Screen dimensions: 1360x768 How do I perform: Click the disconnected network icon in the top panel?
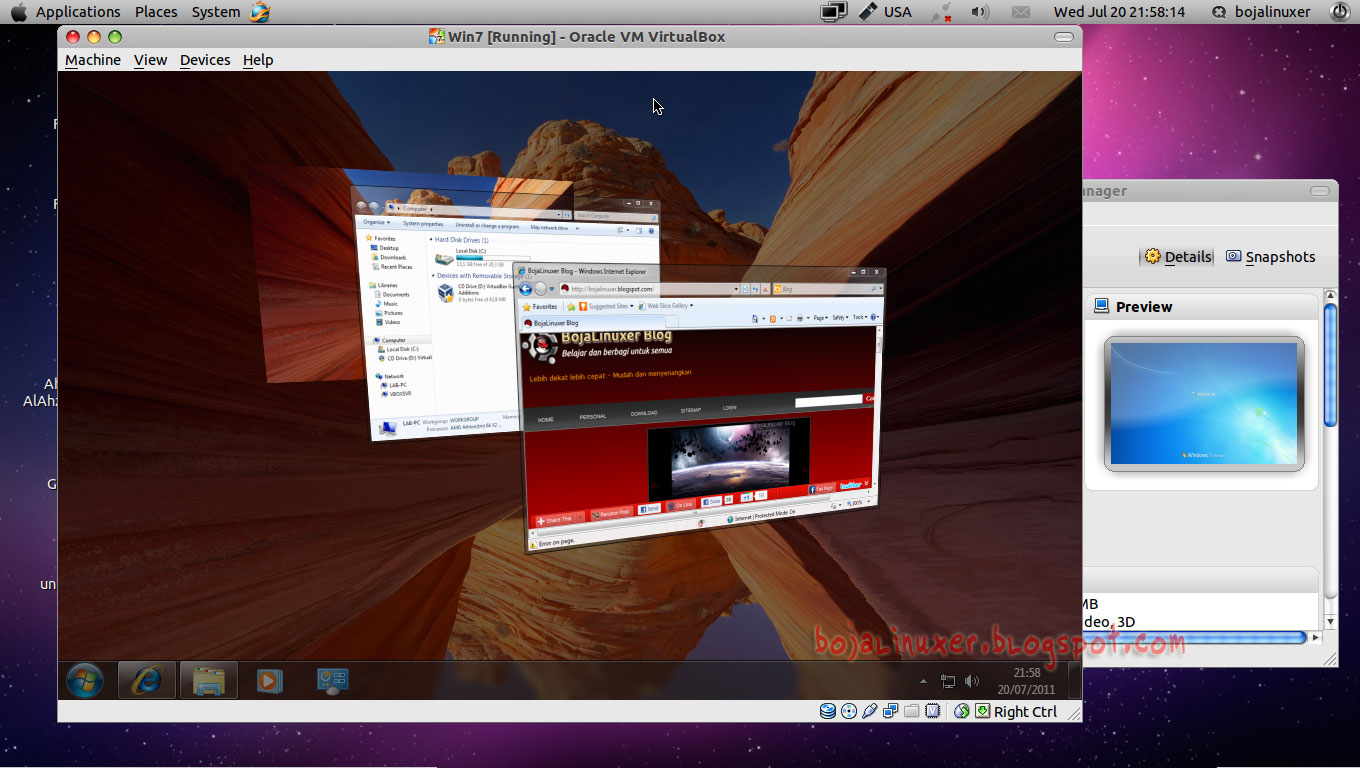coord(941,12)
